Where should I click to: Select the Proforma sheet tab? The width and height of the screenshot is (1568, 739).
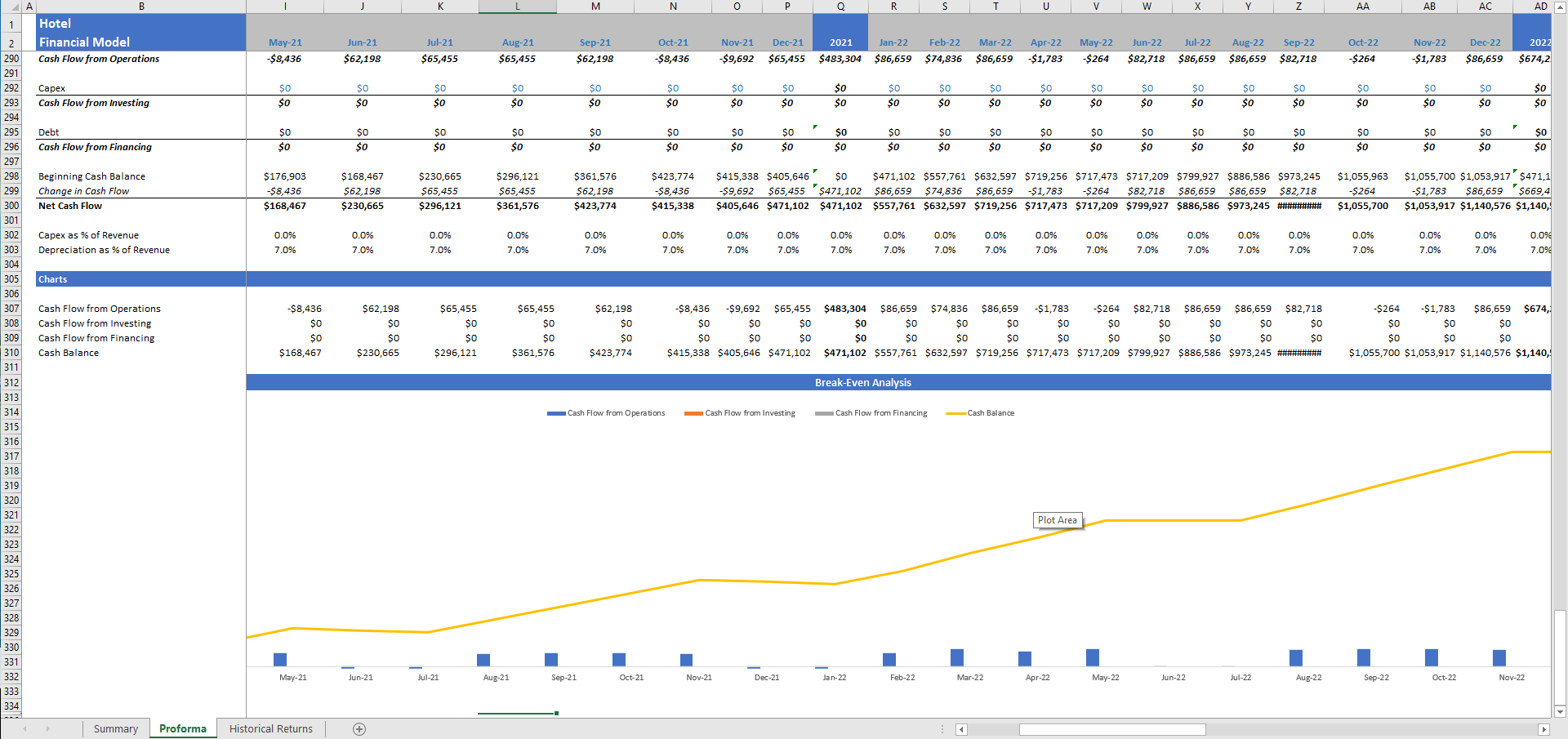point(183,728)
